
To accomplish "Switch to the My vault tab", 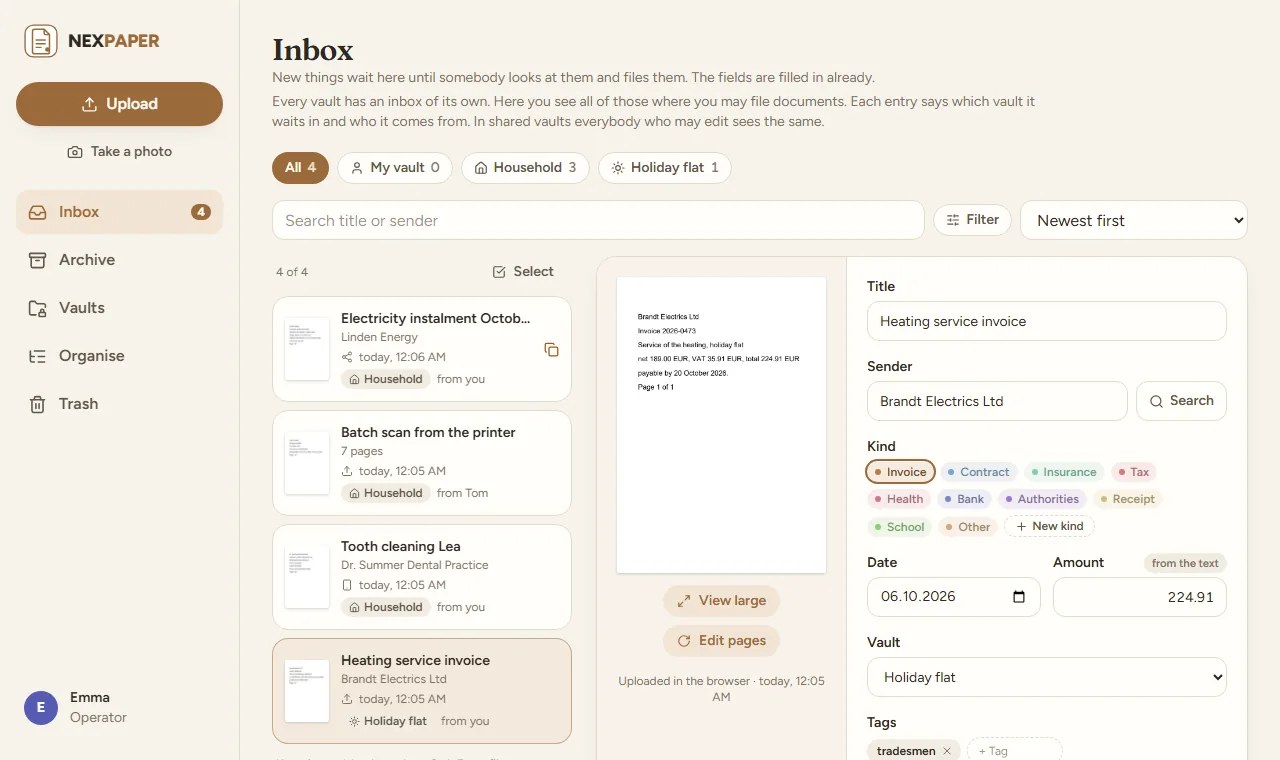I will pos(395,168).
